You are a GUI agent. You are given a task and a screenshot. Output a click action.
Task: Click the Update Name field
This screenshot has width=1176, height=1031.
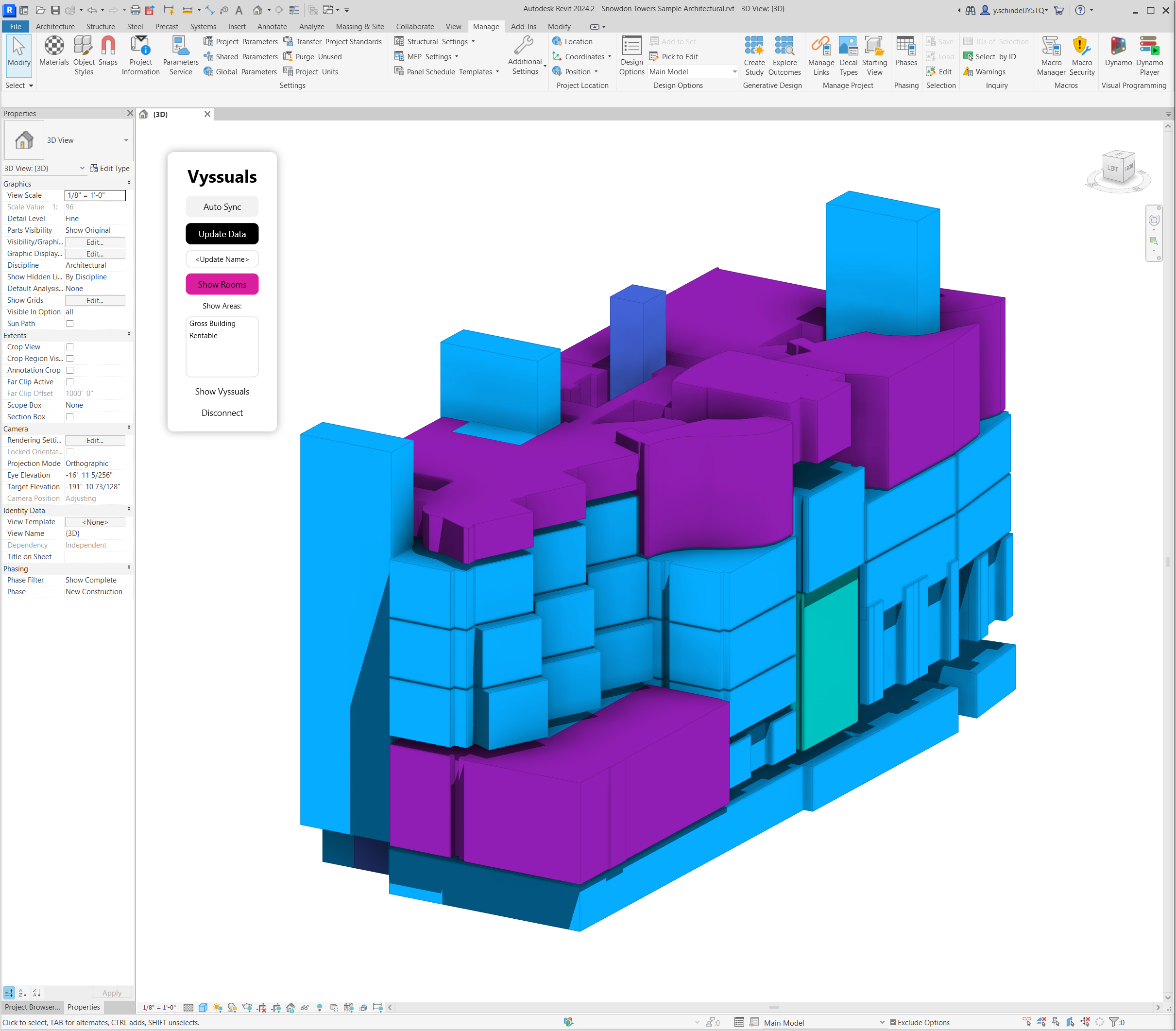tap(222, 259)
